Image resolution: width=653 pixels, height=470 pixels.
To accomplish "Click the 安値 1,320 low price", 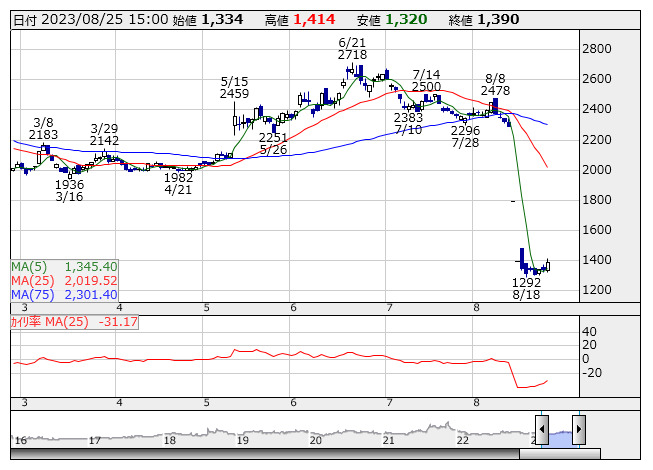I will [x=392, y=20].
